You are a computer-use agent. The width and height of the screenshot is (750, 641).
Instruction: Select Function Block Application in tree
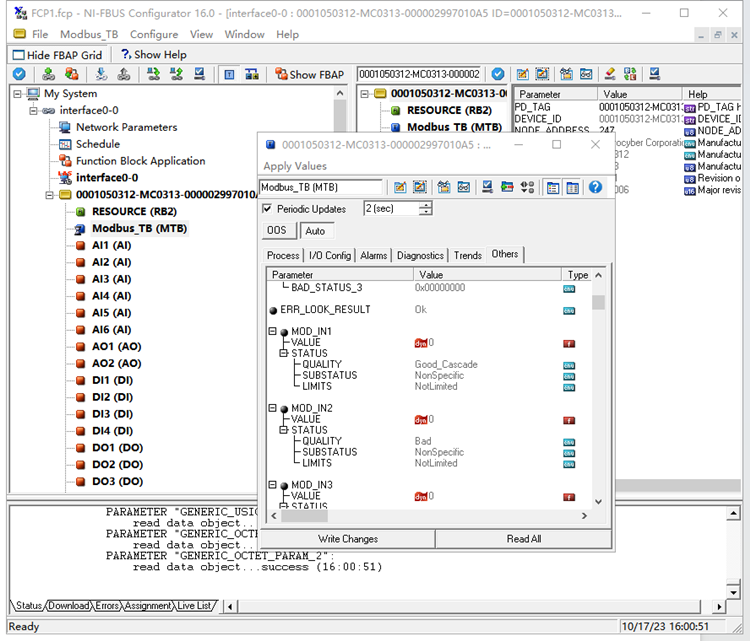141,161
